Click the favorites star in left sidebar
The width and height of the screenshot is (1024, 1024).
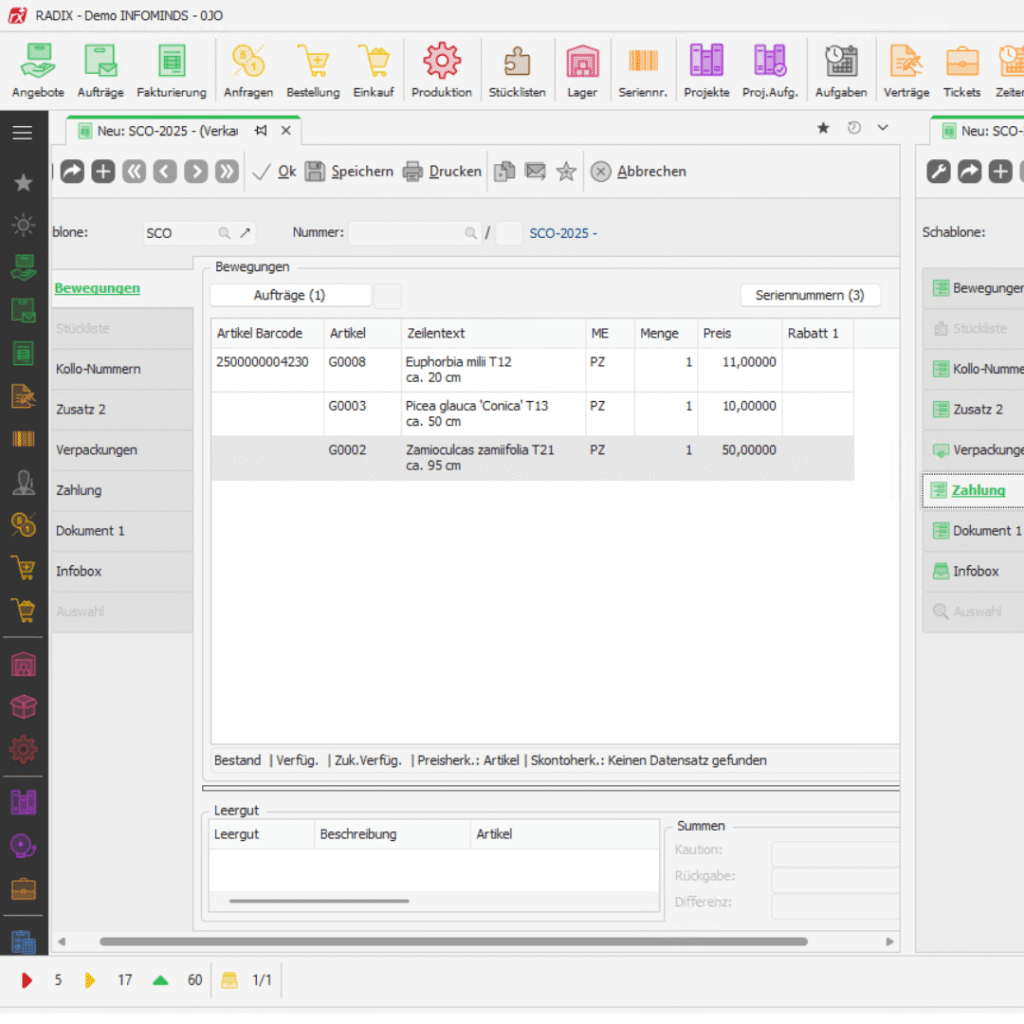pyautogui.click(x=24, y=182)
